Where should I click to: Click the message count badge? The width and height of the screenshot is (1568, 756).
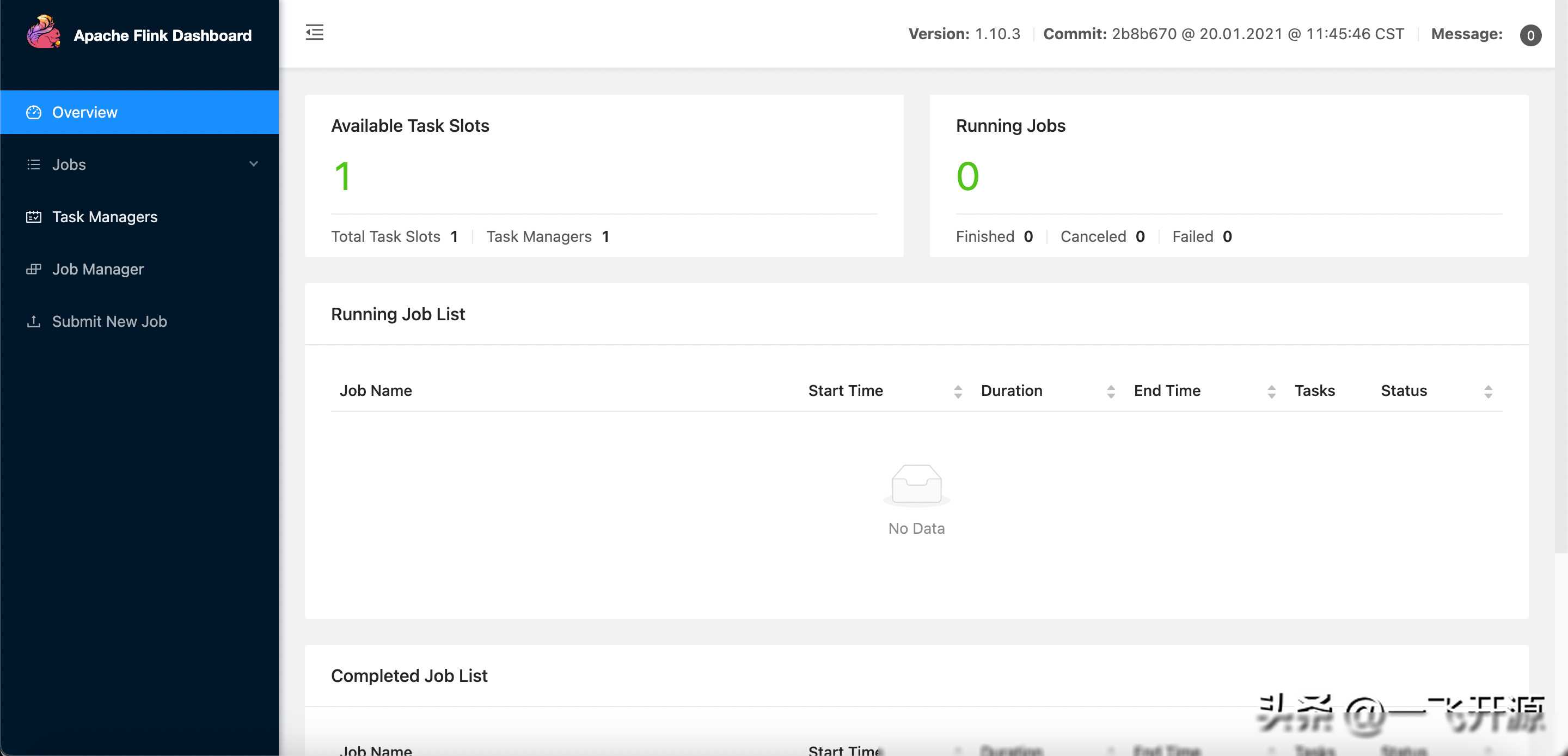pos(1530,35)
